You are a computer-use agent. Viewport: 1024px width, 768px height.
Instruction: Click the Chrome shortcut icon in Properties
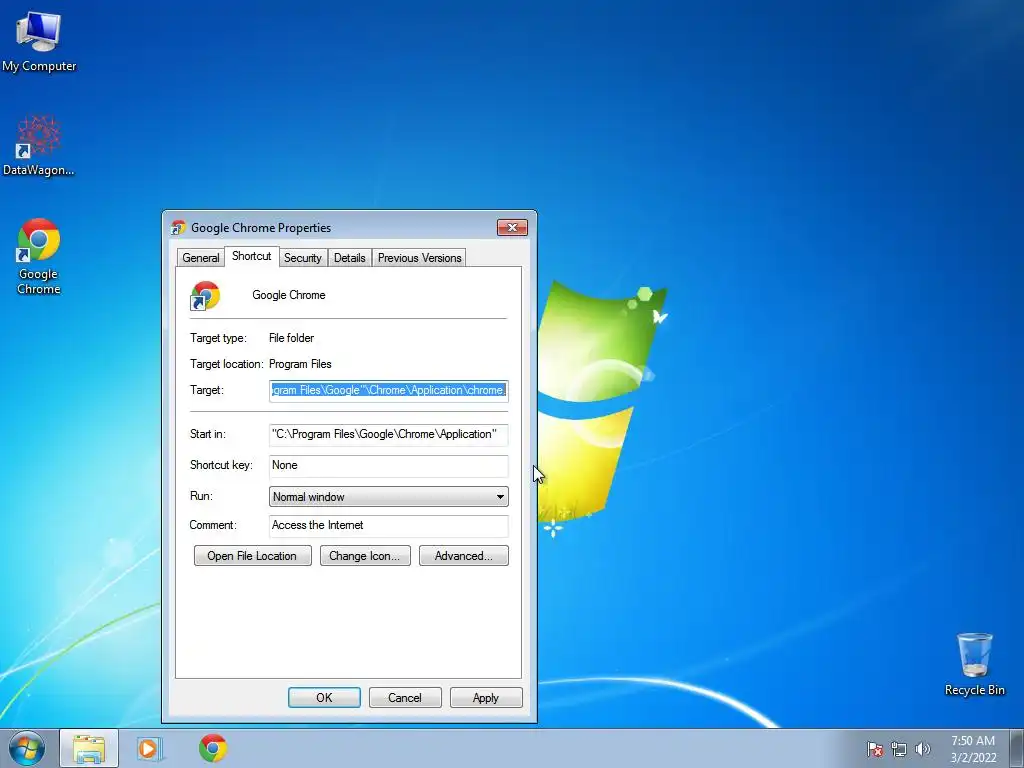[x=205, y=296]
